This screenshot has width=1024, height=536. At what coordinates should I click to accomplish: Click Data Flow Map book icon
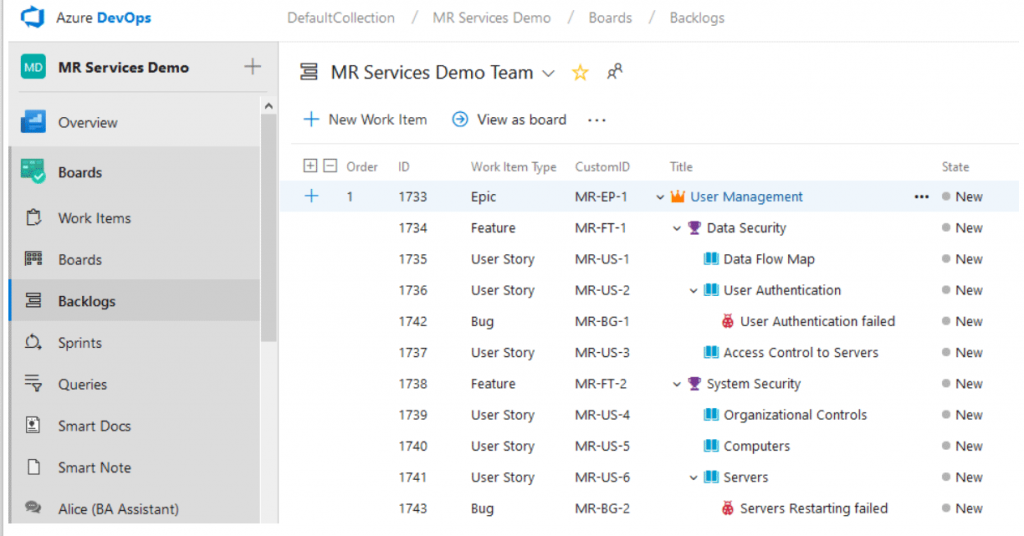pos(711,259)
